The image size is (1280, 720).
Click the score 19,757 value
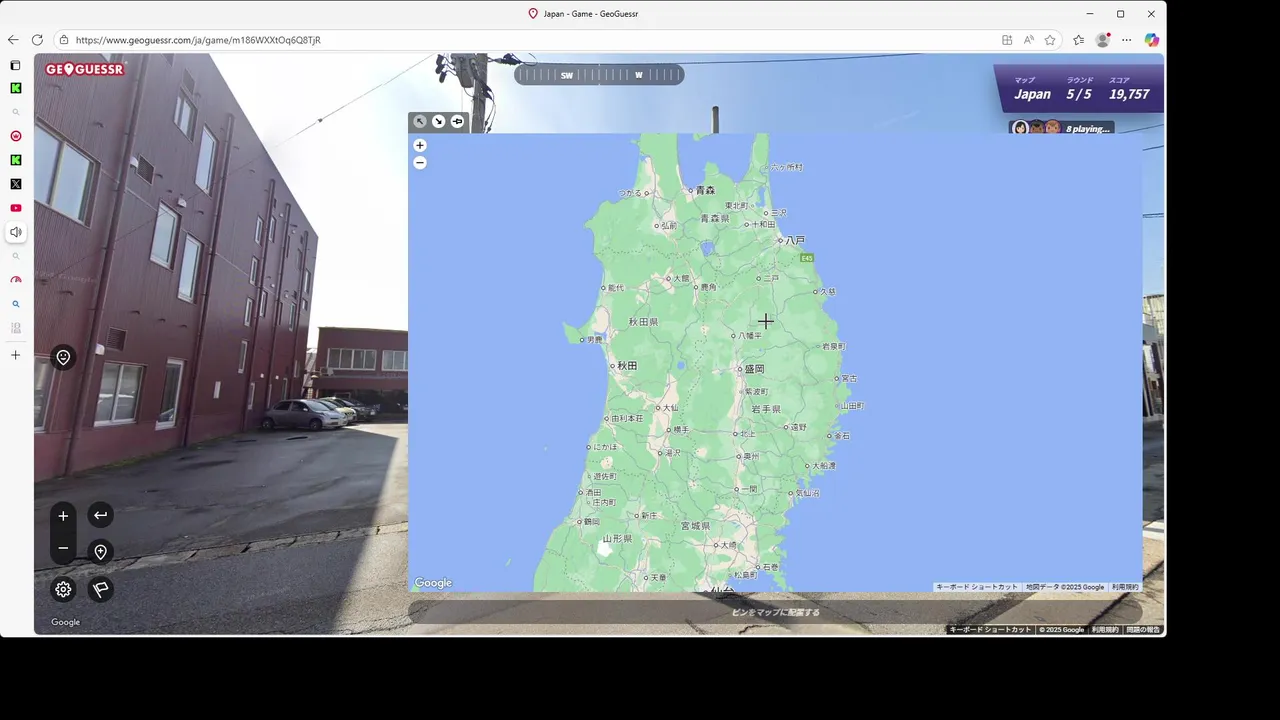click(1129, 94)
